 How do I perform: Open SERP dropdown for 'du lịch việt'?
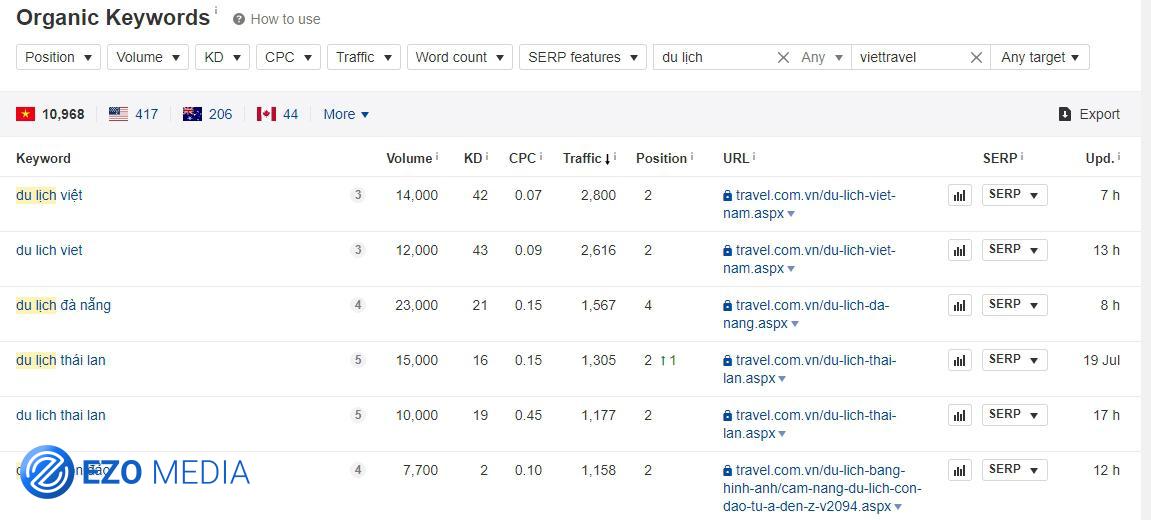coord(1014,195)
